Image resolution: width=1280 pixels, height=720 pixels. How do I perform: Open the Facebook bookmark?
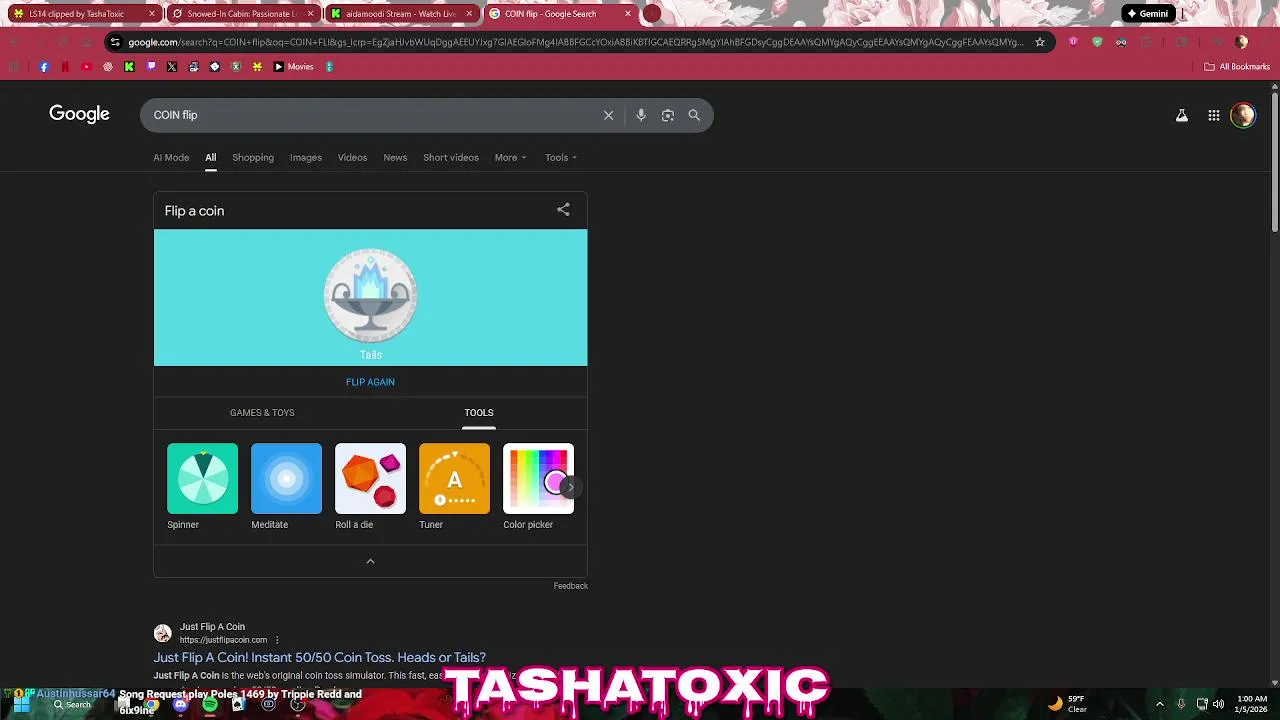(44, 67)
